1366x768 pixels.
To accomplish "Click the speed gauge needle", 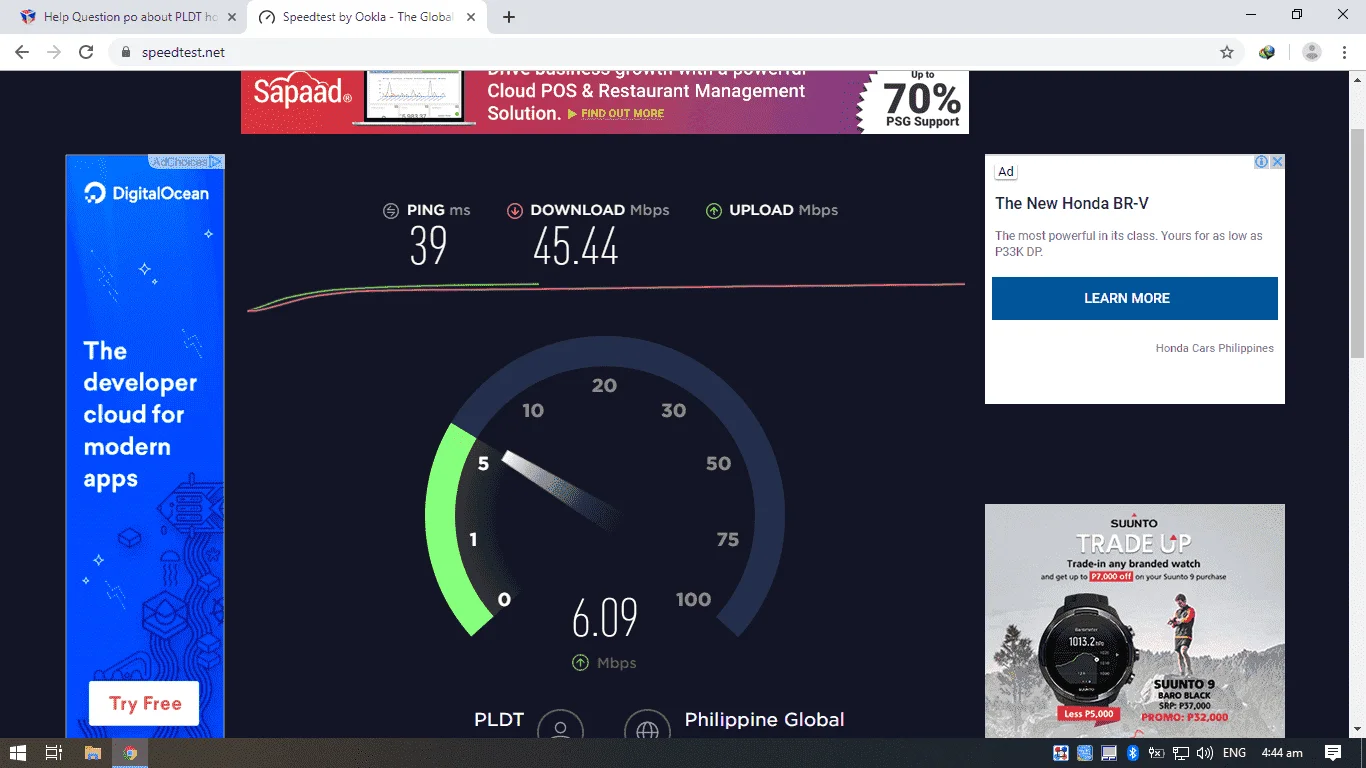I will point(560,487).
